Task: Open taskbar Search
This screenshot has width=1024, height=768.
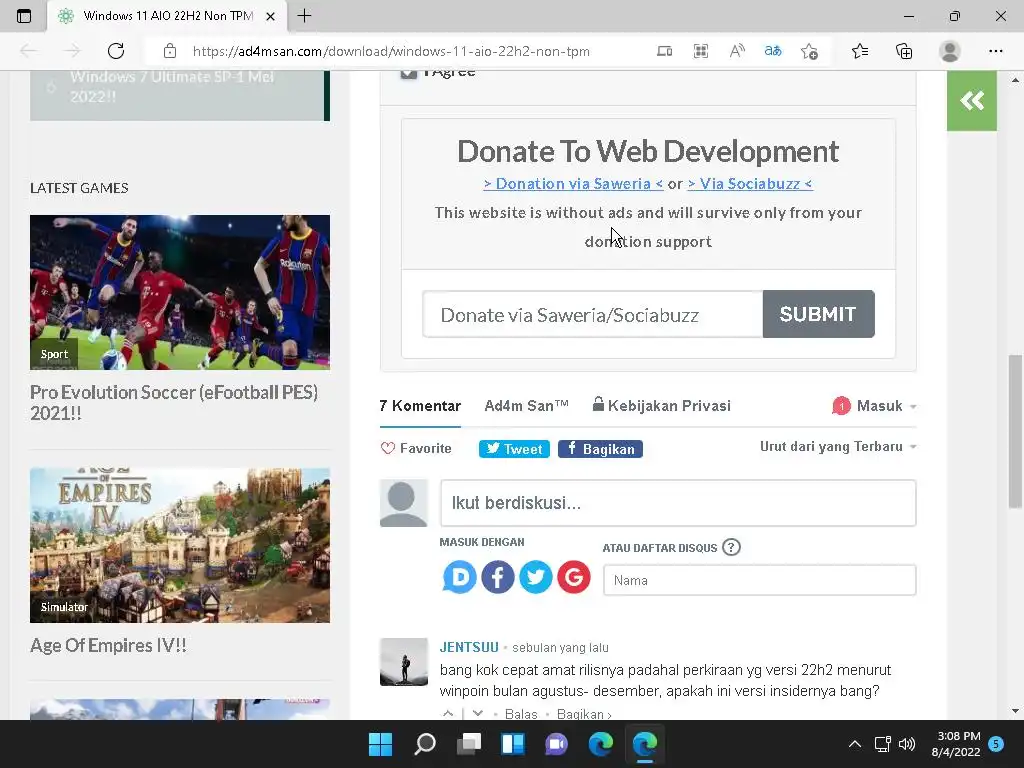Action: pyautogui.click(x=424, y=744)
